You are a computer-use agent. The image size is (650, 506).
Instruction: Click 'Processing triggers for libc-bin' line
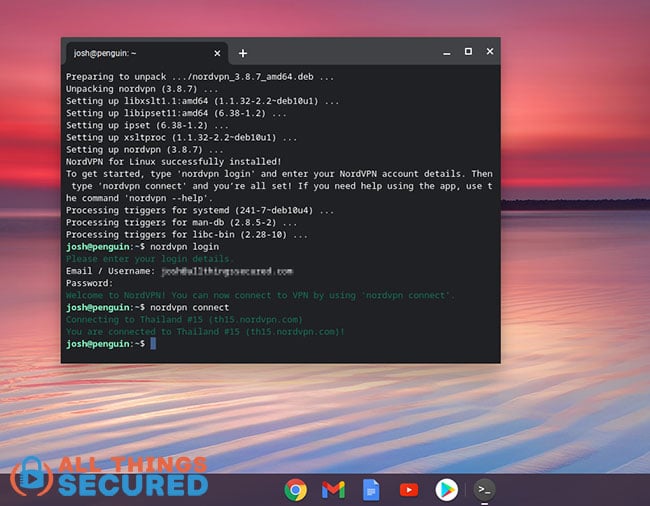(x=187, y=235)
